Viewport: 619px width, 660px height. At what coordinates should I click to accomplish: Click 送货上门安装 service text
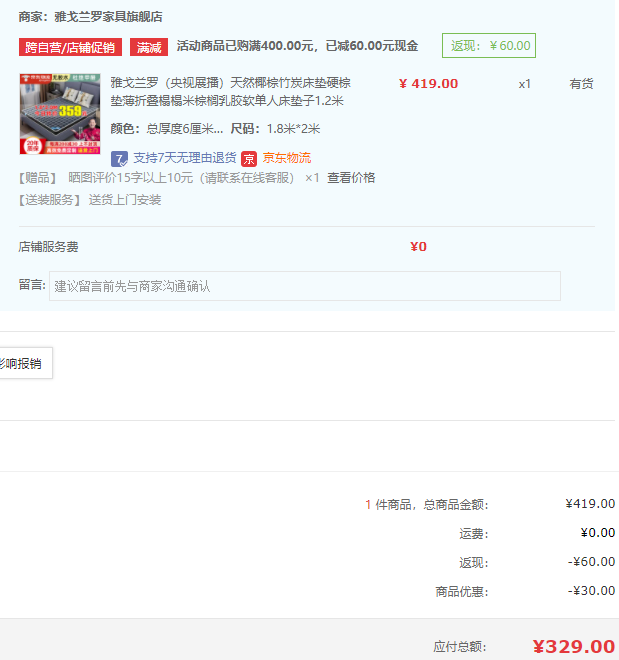tap(125, 200)
